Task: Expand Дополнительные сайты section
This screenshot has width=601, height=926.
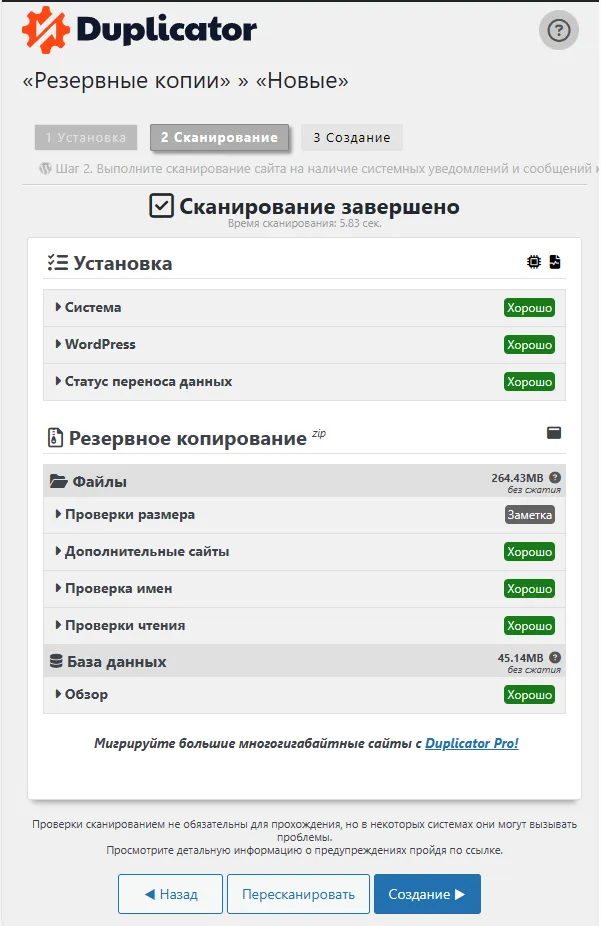Action: click(x=304, y=552)
